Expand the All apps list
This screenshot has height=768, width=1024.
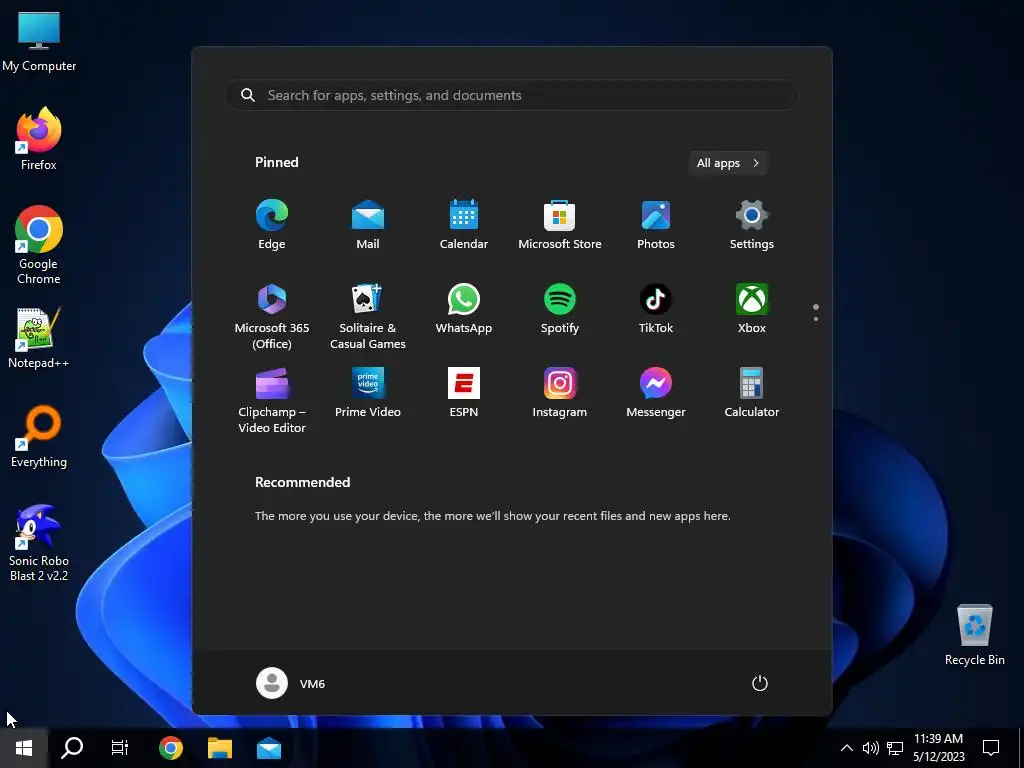click(x=728, y=163)
